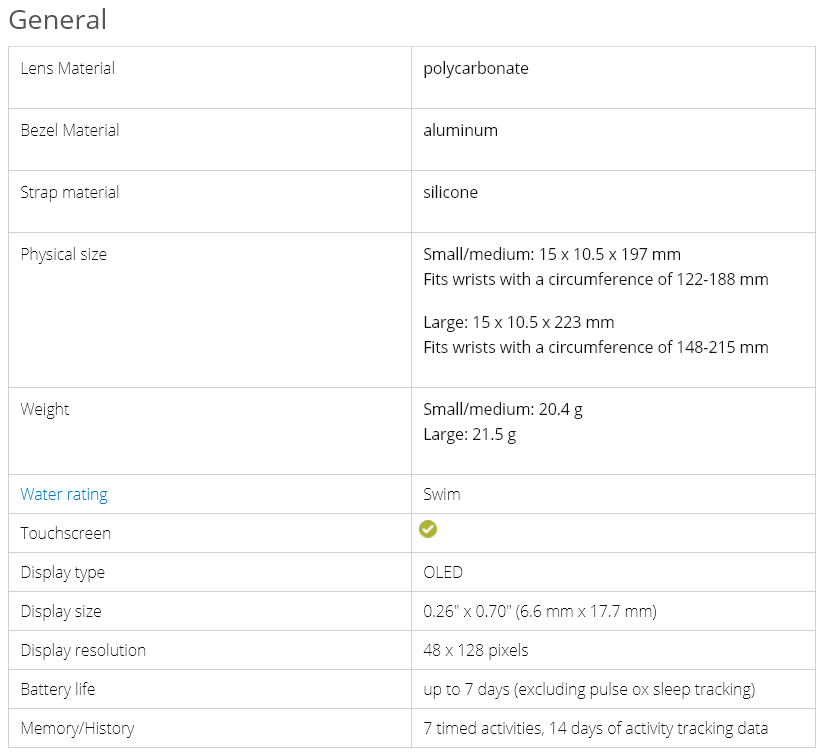Select the Strap material label
Screen dimensions: 825x756
click(69, 192)
